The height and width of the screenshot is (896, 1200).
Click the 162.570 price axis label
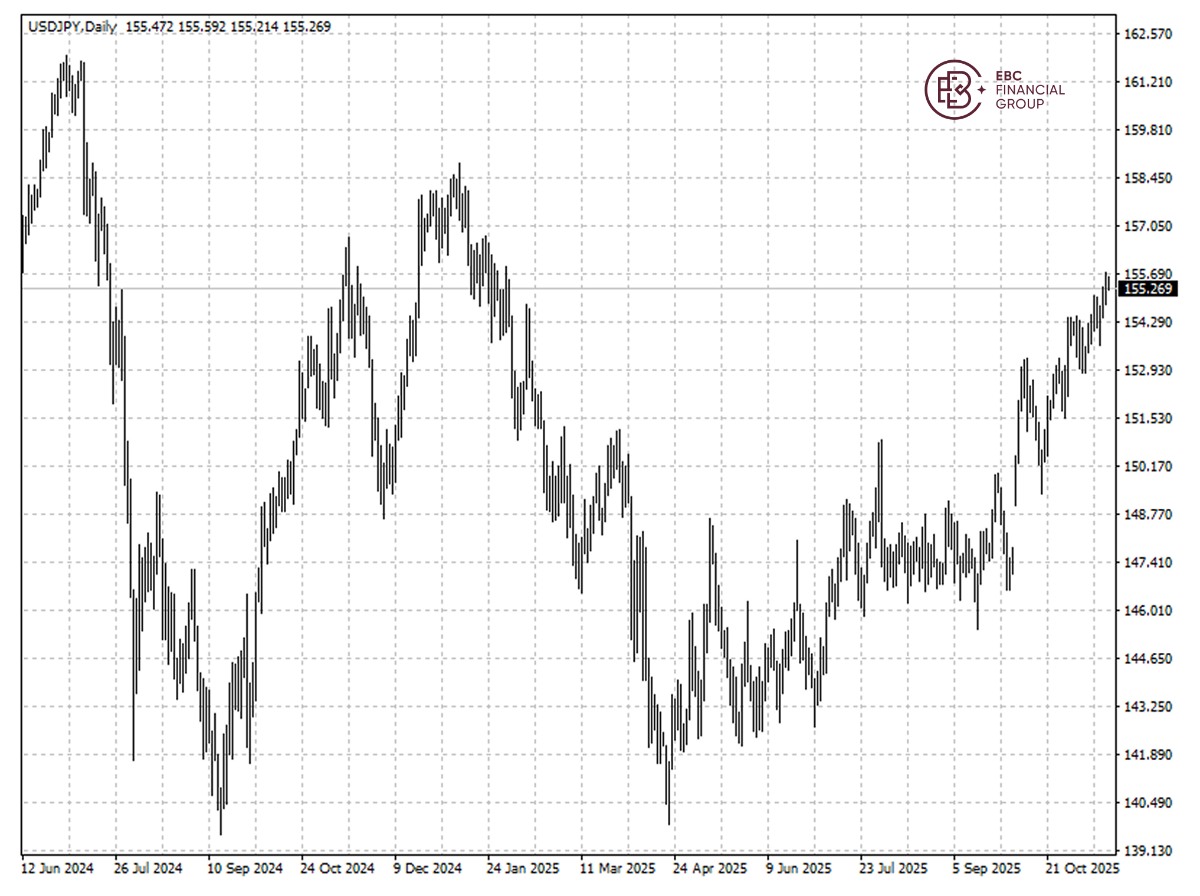tap(1148, 34)
